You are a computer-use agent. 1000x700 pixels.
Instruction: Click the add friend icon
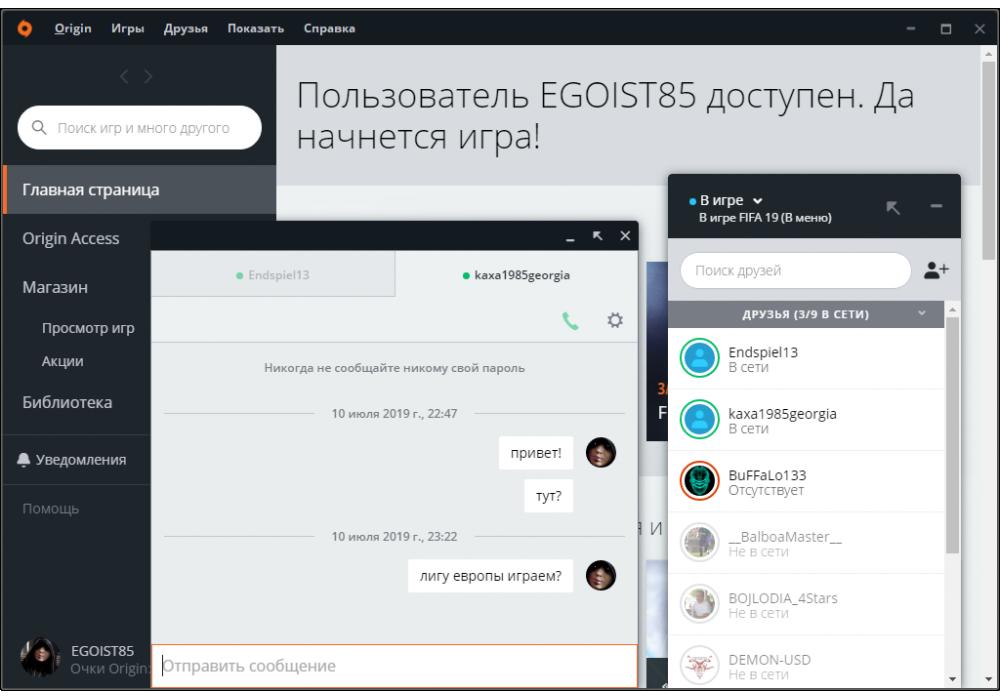point(936,270)
